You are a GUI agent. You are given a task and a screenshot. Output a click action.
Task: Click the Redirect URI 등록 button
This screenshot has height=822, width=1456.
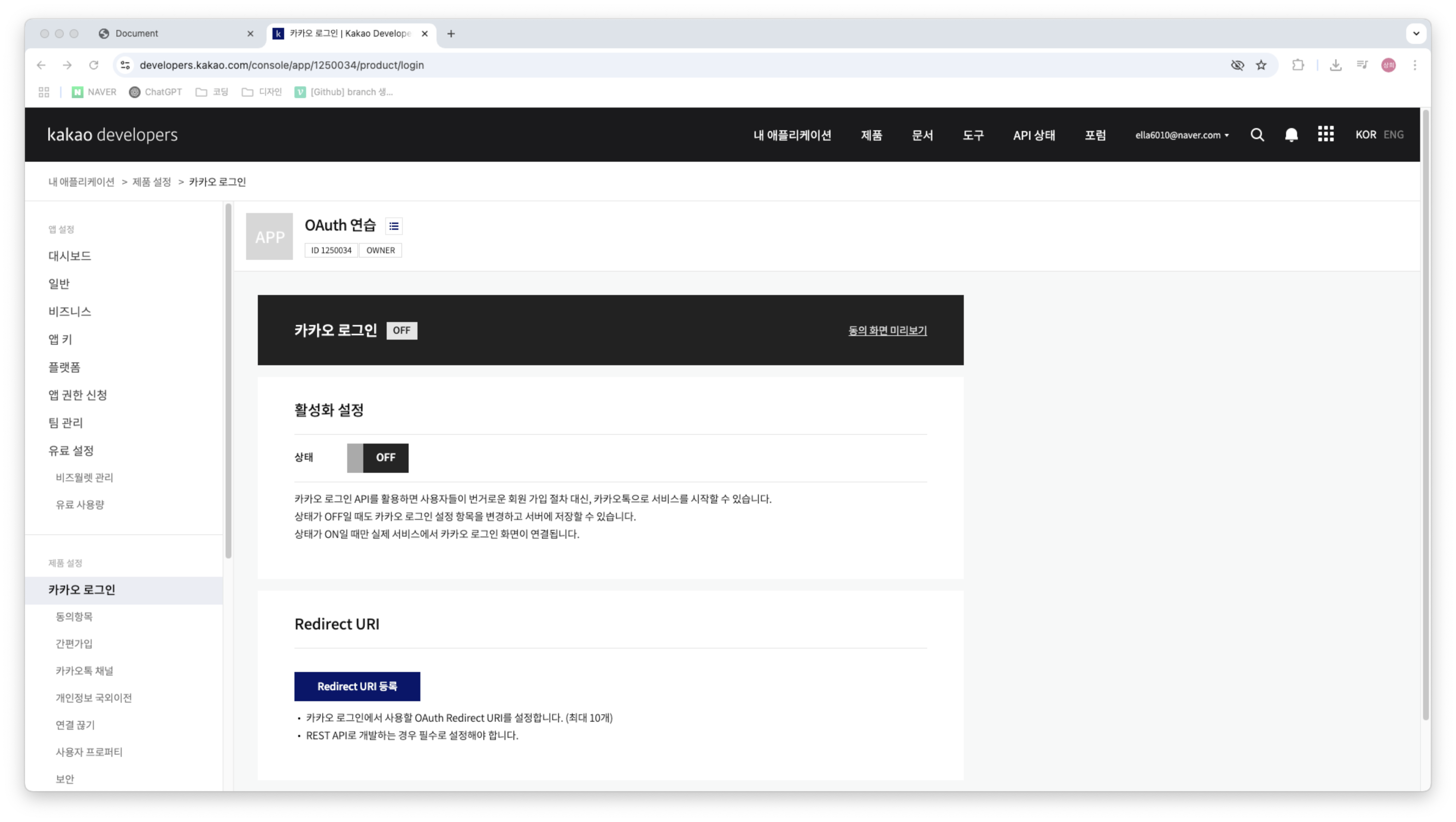[357, 687]
